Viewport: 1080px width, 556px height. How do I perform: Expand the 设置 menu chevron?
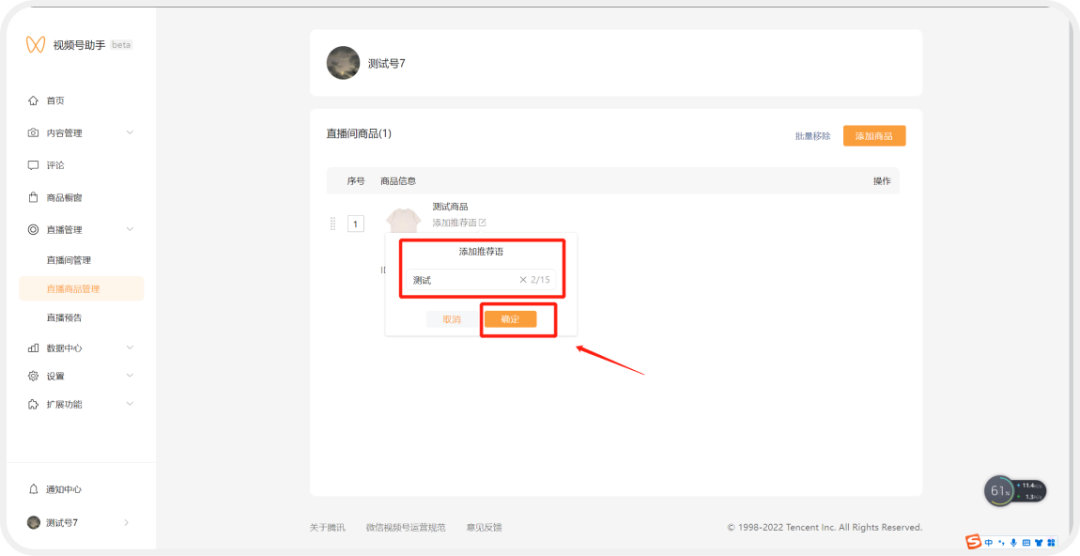129,375
